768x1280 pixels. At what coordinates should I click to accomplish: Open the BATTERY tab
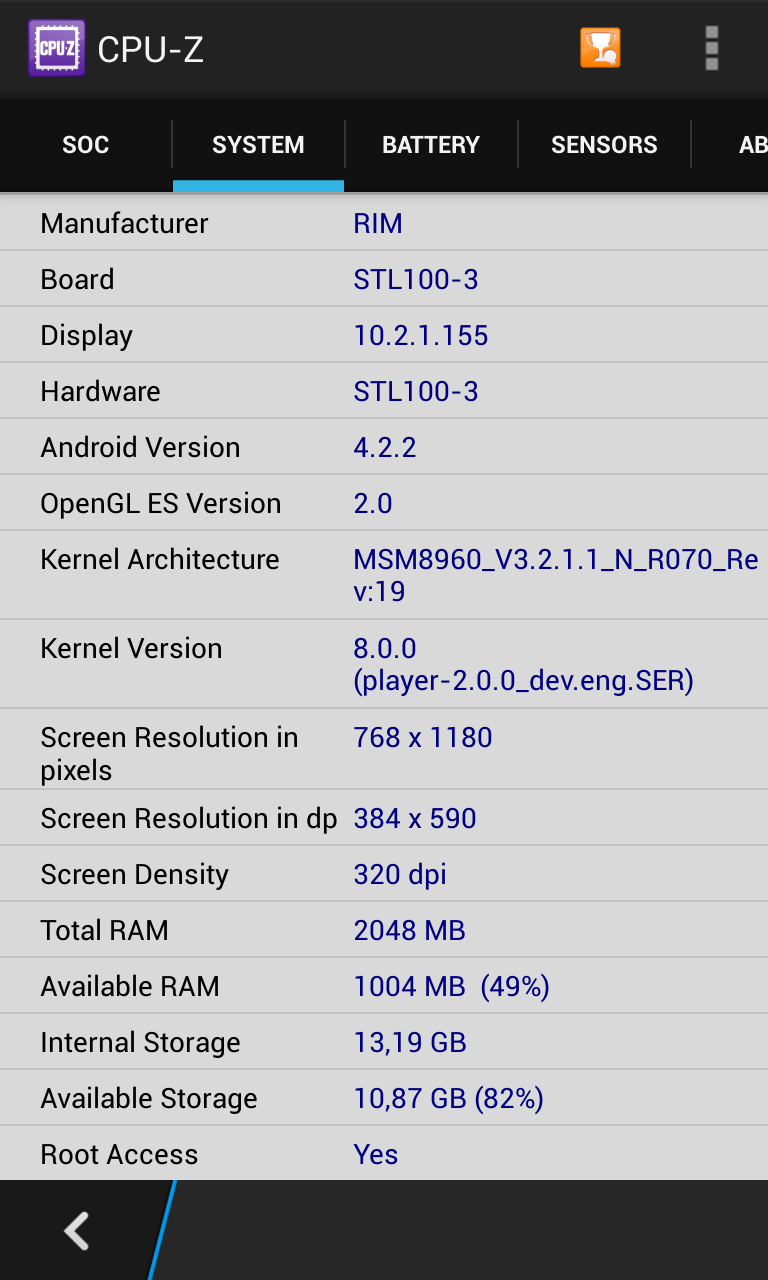click(x=431, y=145)
